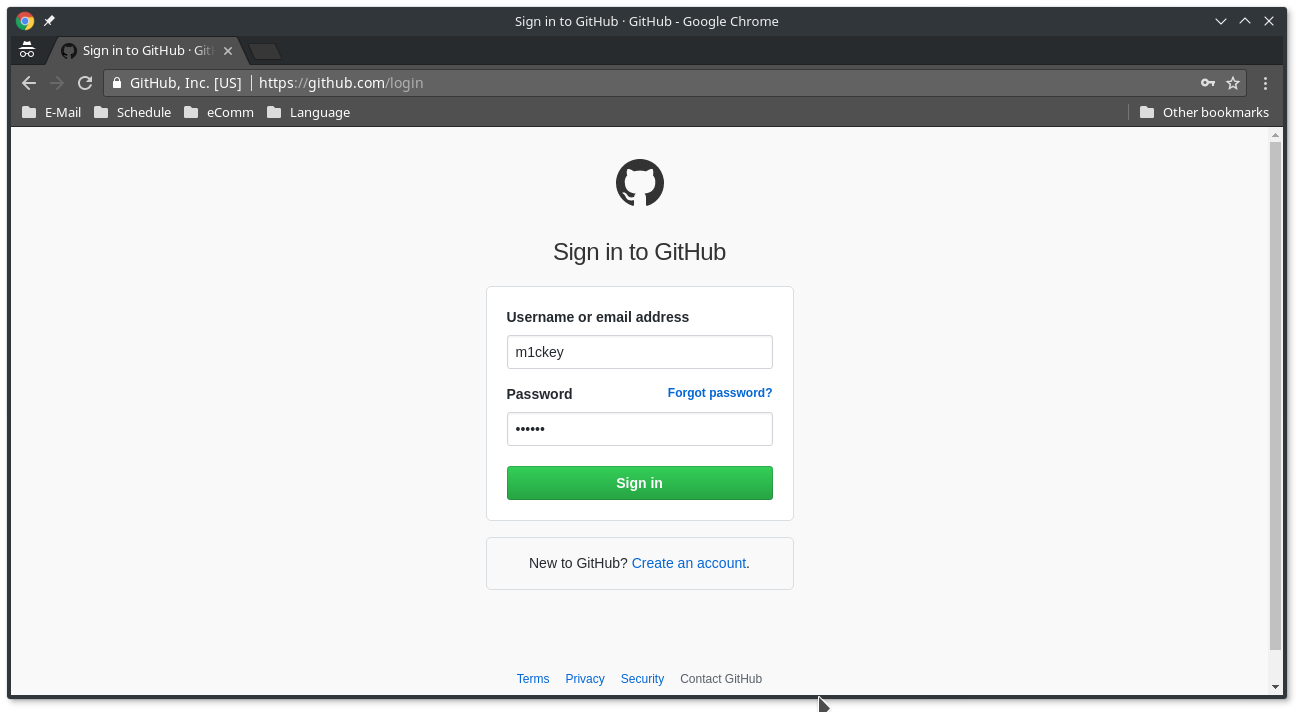Click the page vertical scrollbar
Image resolution: width=1300 pixels, height=712 pixels.
tap(1275, 400)
